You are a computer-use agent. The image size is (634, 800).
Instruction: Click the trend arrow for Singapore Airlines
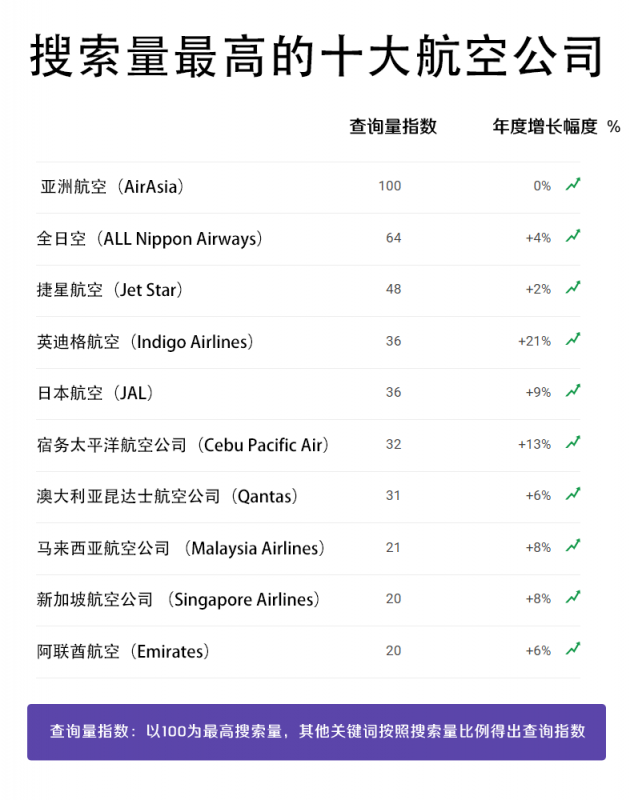tap(573, 598)
